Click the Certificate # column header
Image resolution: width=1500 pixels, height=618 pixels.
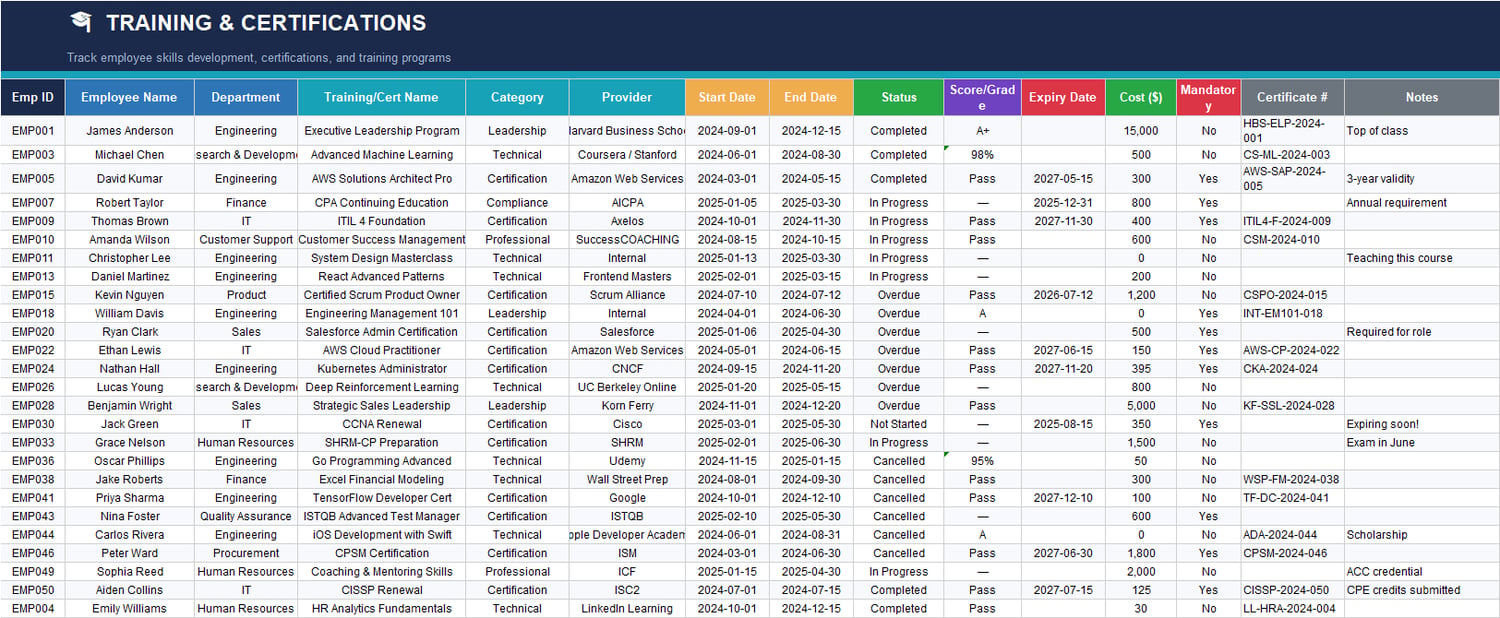tap(1293, 97)
